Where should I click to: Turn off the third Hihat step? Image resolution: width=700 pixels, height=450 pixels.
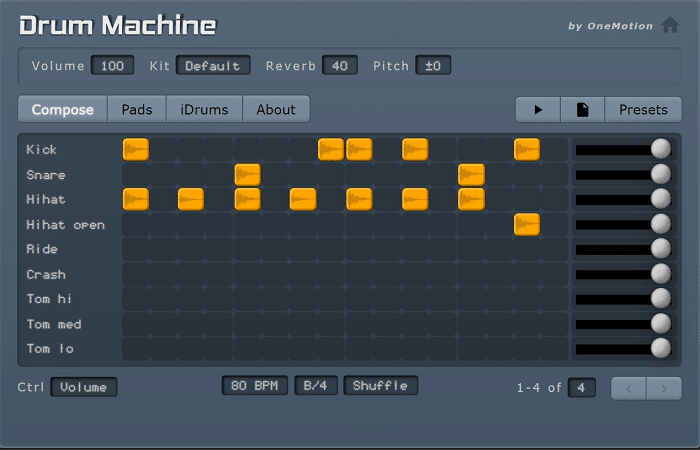pyautogui.click(x=247, y=199)
